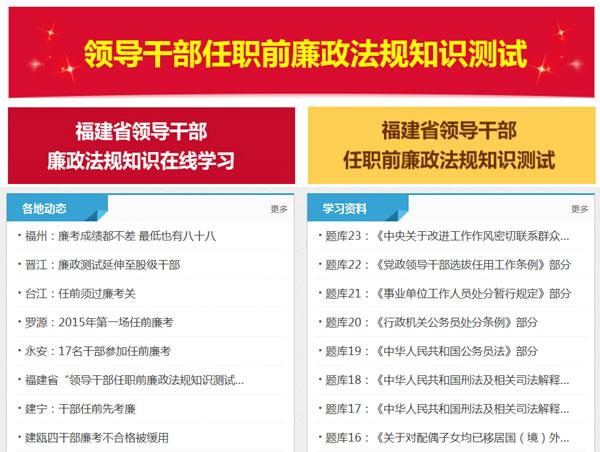Screen dimensions: 600x452
Task: Open news item 建瓯四干部廉考不合格被缓用
Action: coord(97,437)
